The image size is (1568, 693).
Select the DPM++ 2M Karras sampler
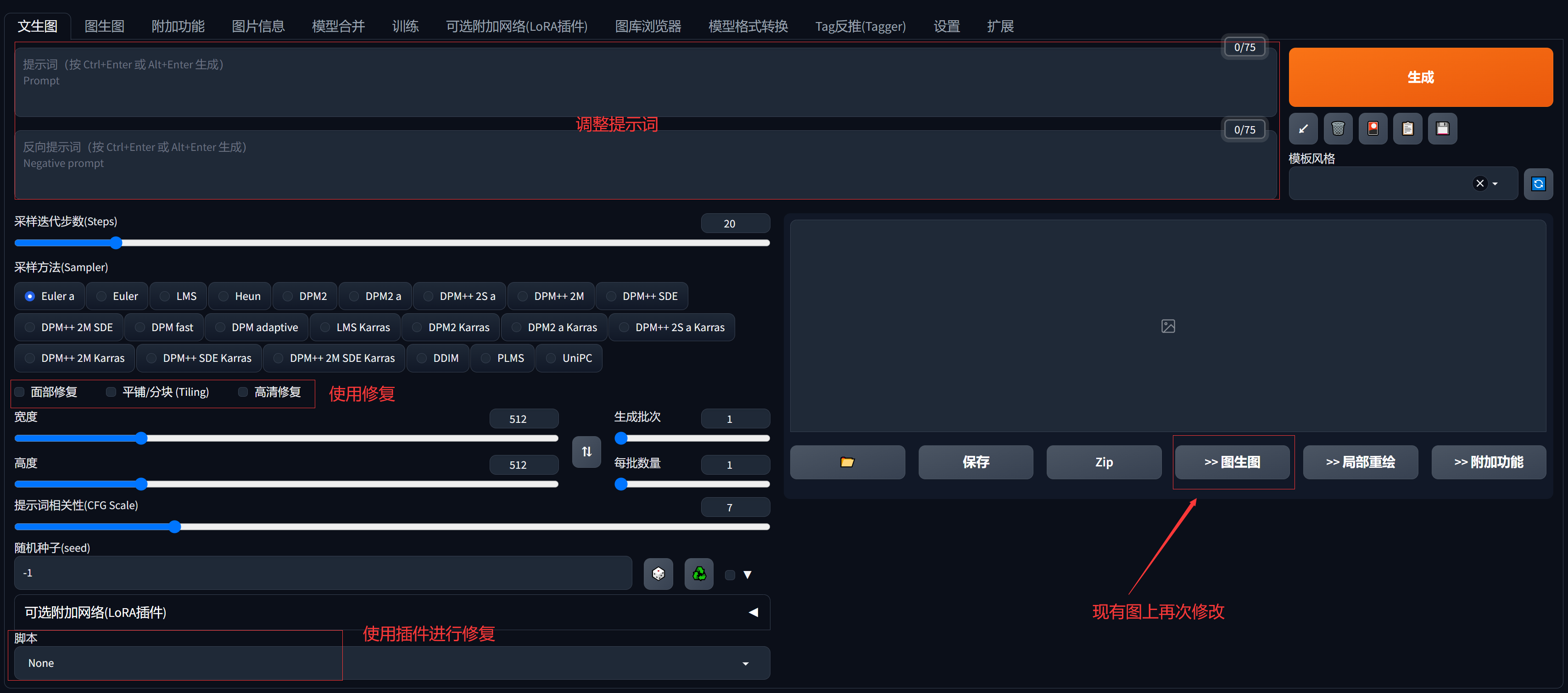coord(74,358)
